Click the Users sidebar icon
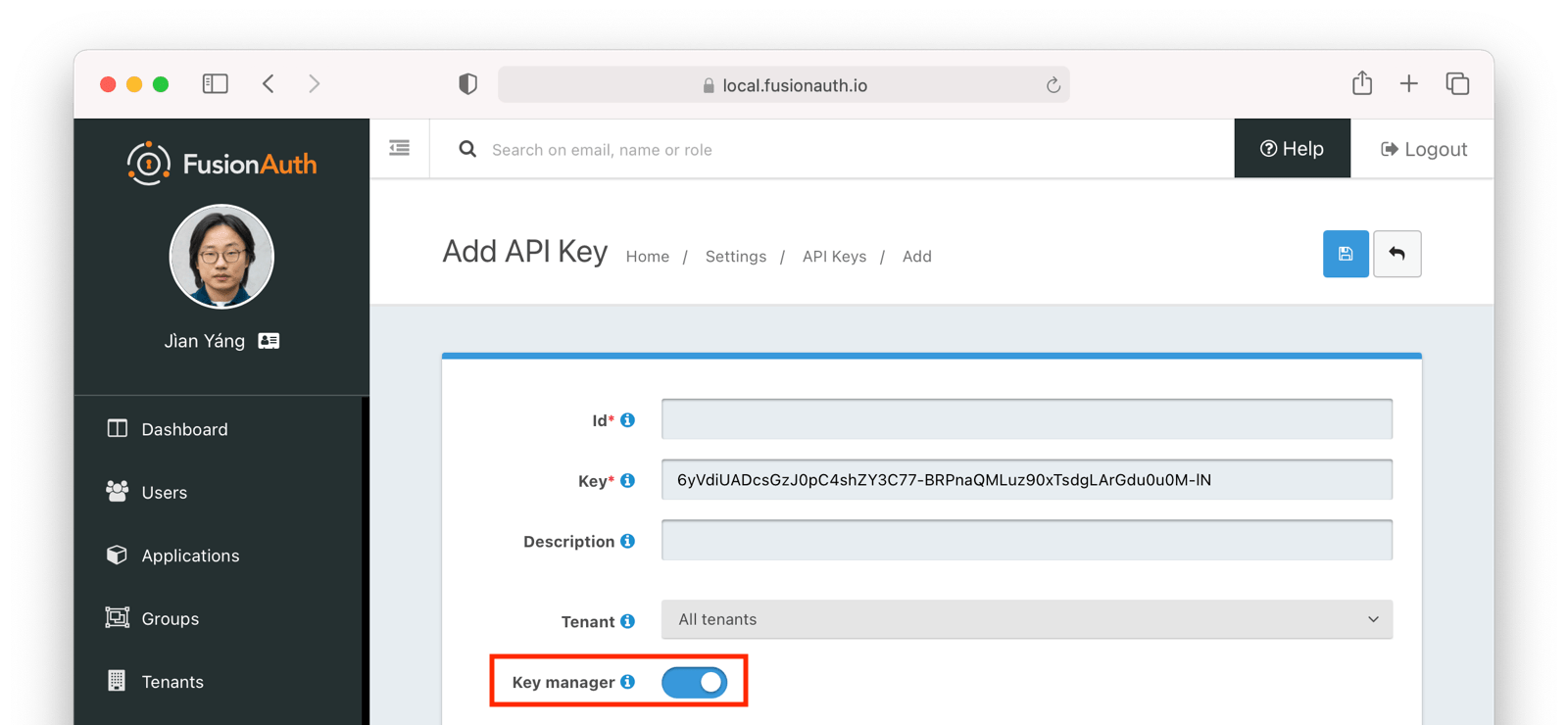Viewport: 1568px width, 725px height. 118,492
